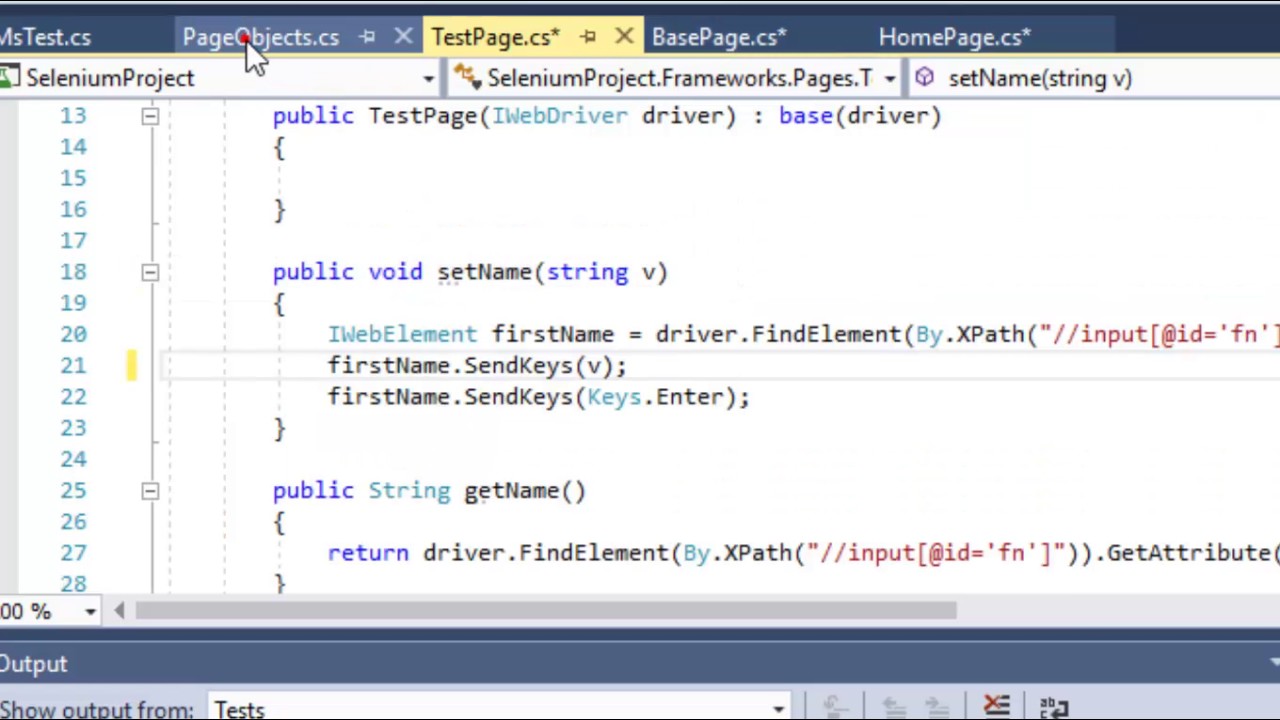This screenshot has width=1280, height=720.
Task: Click the Output panel title
Action: pyautogui.click(x=33, y=664)
